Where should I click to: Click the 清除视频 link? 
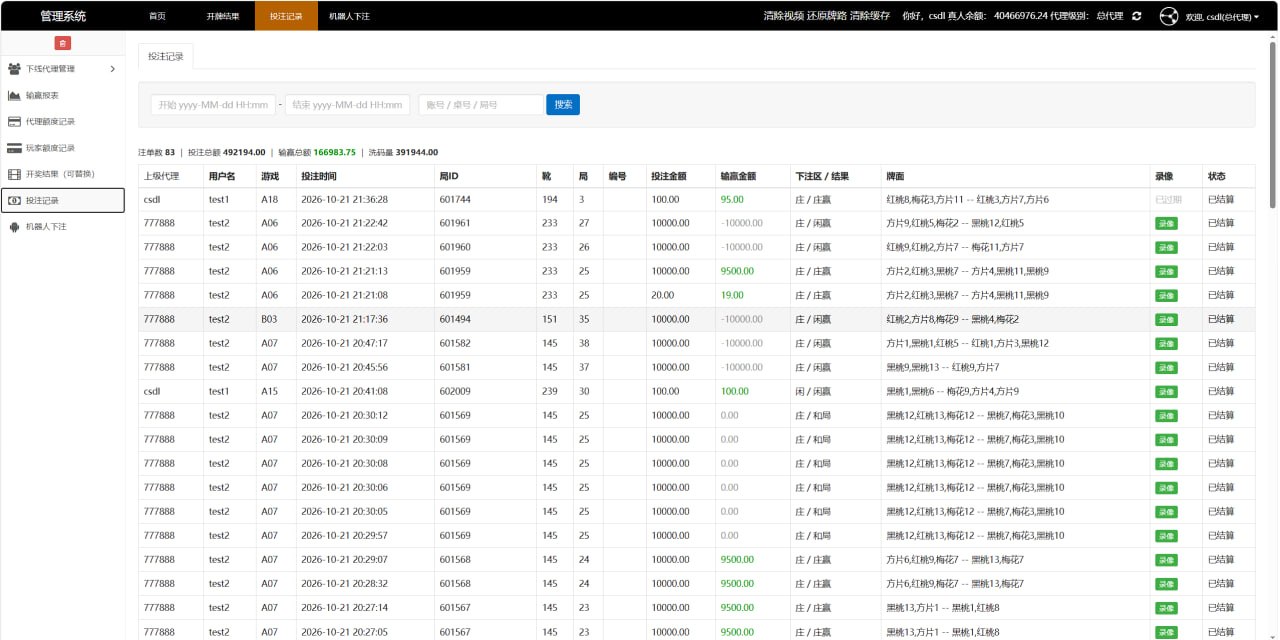pos(783,16)
